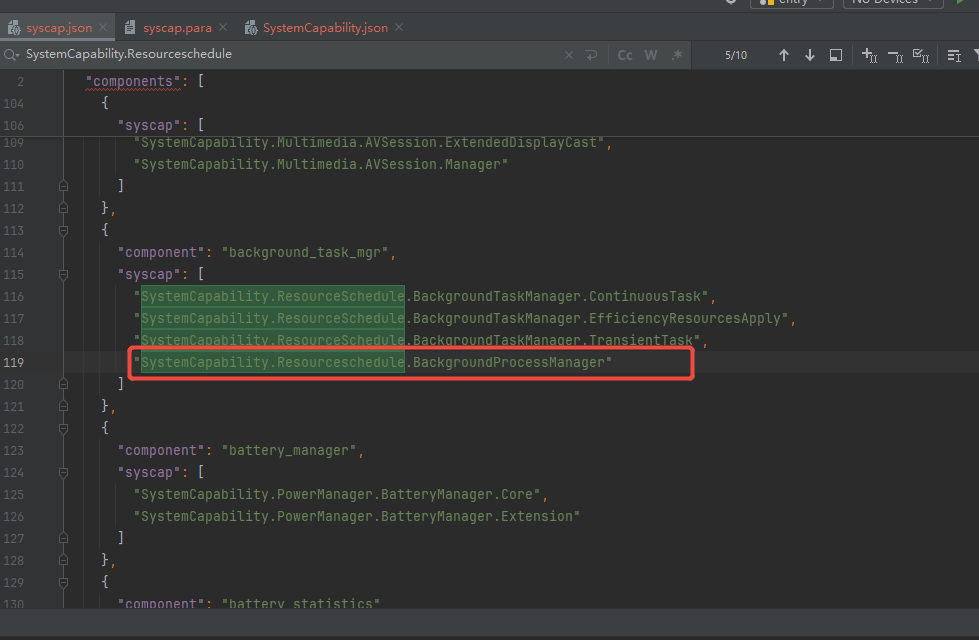Click "background_task_mgr" component value
The height and width of the screenshot is (640, 979).
tap(305, 252)
